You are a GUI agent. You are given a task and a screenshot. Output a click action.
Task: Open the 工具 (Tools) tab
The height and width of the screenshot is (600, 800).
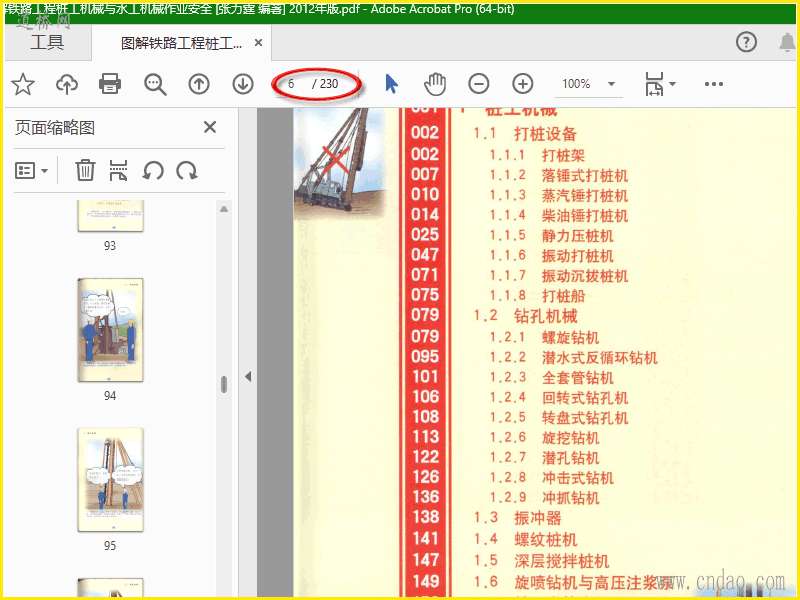click(47, 42)
